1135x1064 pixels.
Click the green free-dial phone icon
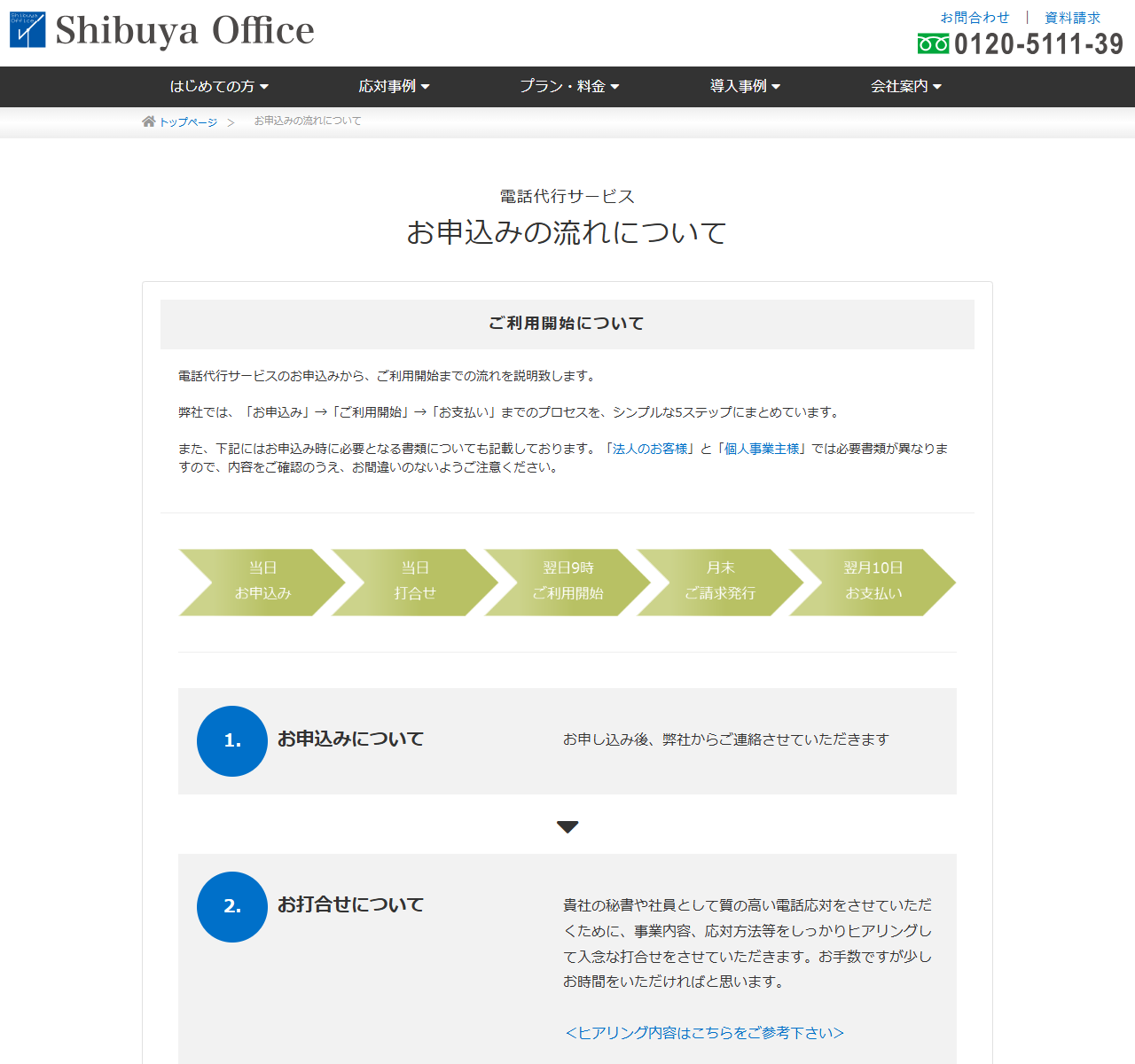click(x=933, y=43)
